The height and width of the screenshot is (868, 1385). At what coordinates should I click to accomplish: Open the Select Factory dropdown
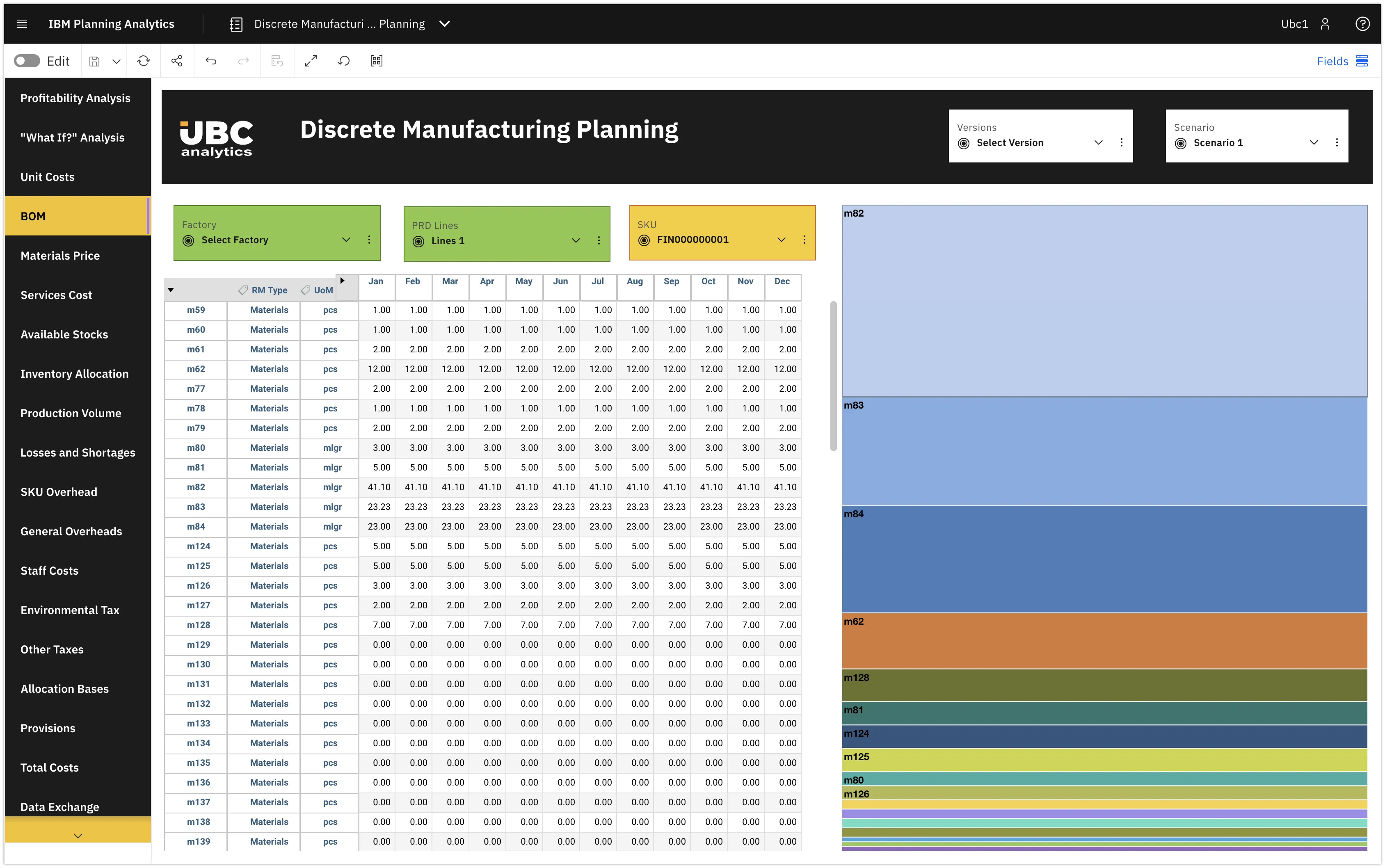click(346, 240)
